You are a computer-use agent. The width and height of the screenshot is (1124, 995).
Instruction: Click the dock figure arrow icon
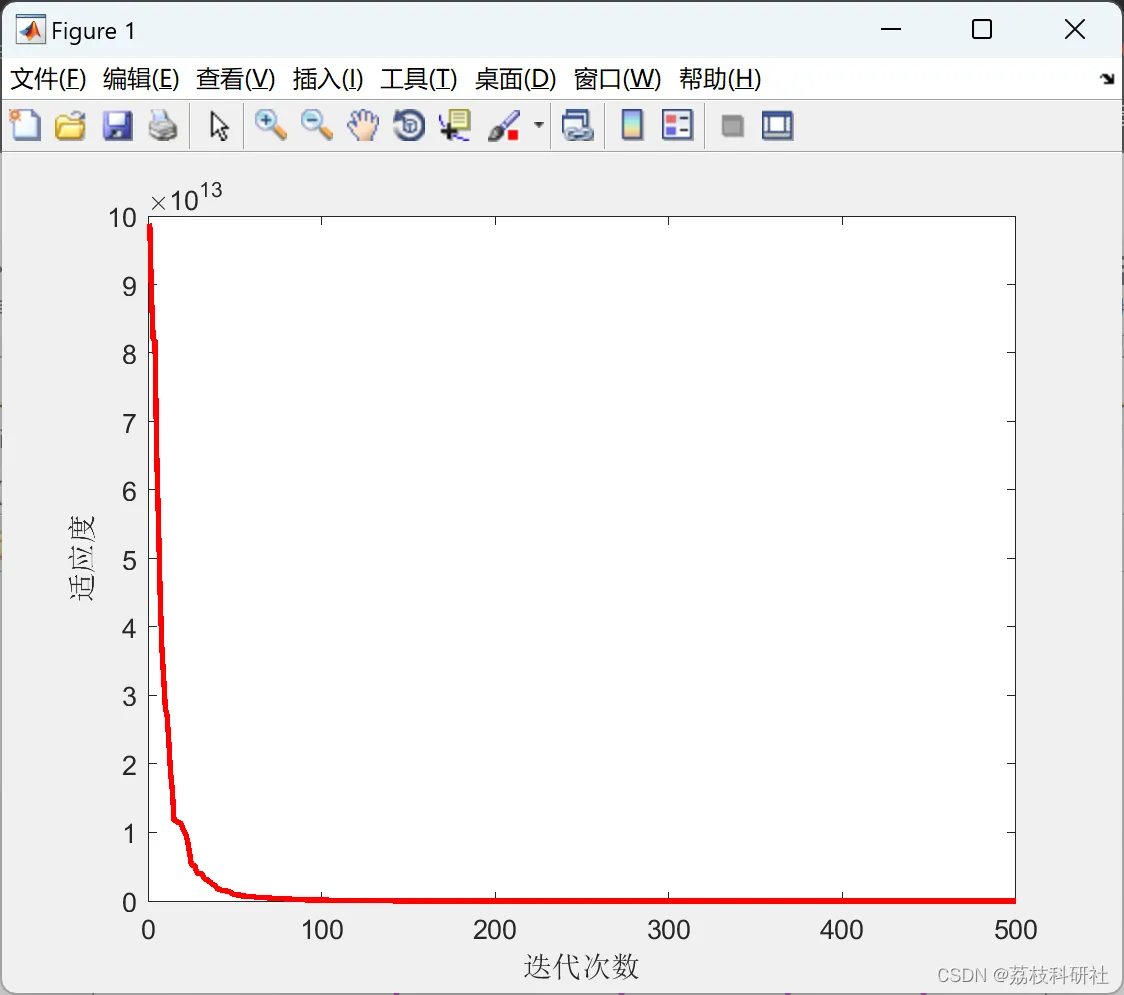coord(1108,79)
